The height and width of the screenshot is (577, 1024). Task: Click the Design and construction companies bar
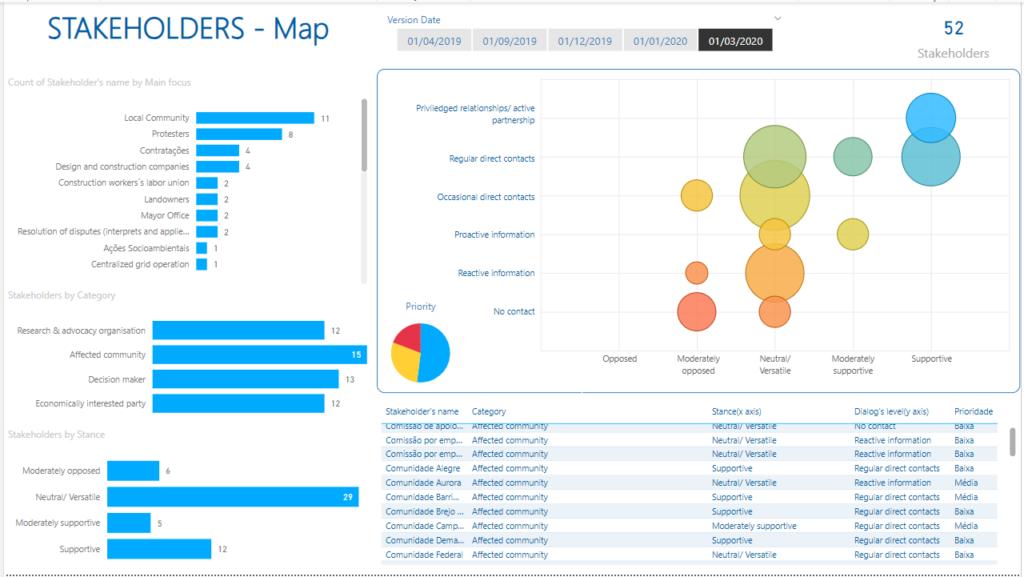(x=217, y=166)
